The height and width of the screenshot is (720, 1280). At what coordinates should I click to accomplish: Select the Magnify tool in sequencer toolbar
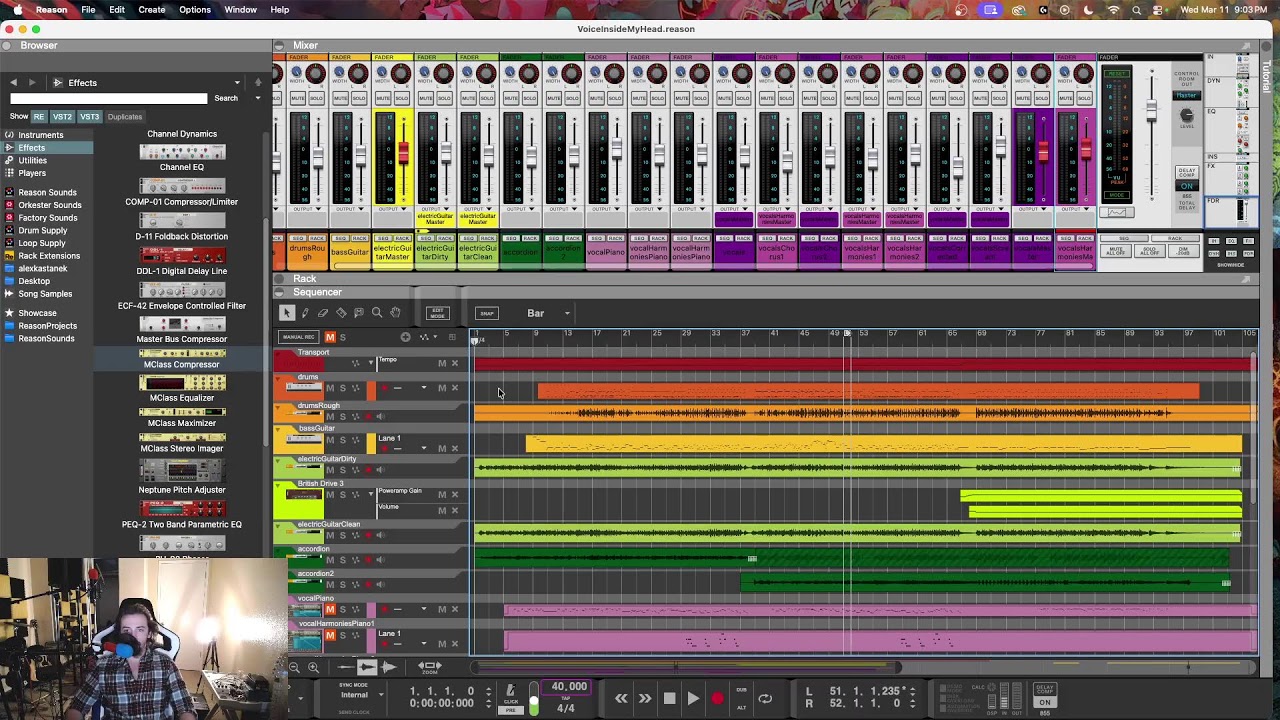377,313
